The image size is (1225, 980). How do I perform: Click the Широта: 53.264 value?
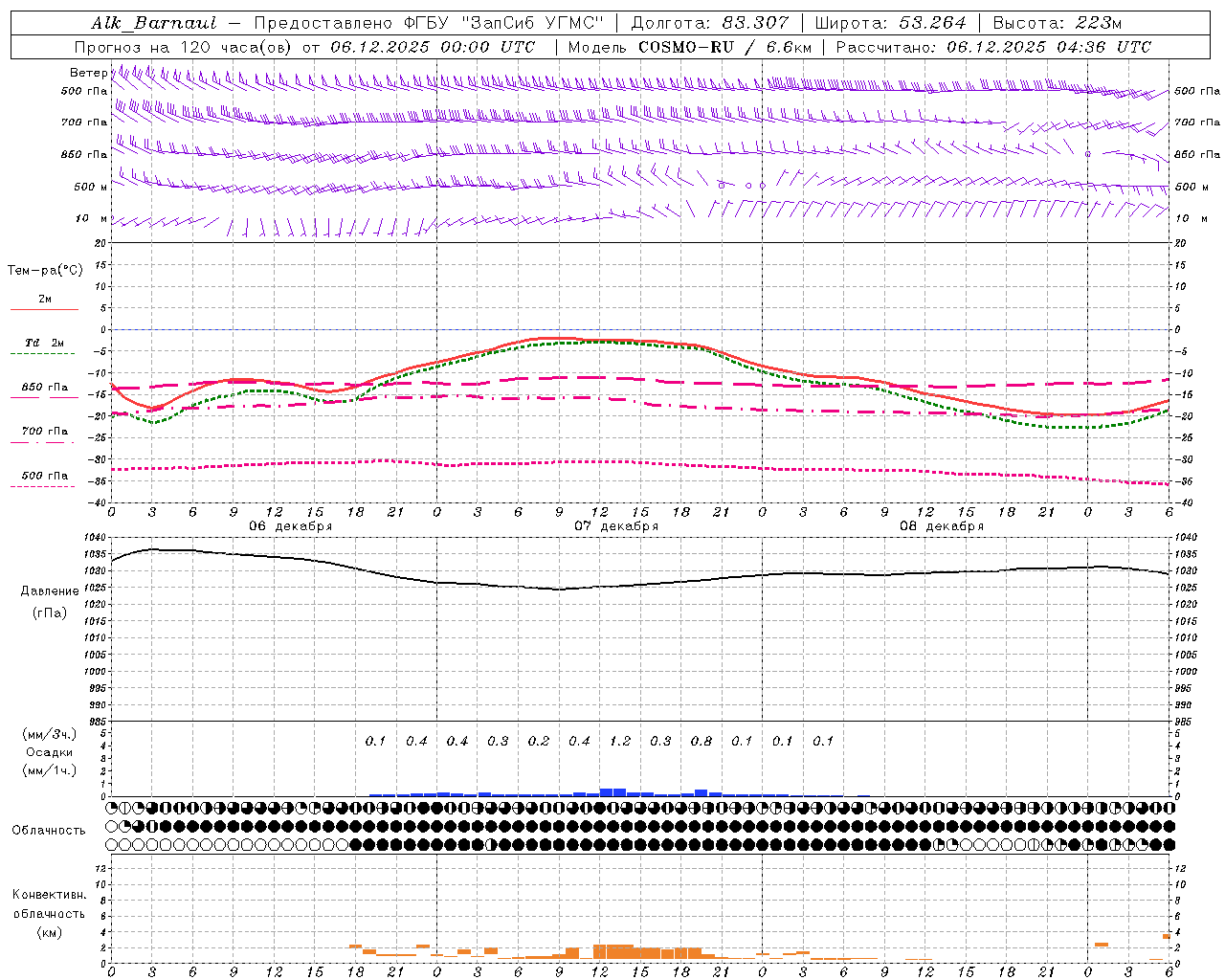(x=891, y=23)
